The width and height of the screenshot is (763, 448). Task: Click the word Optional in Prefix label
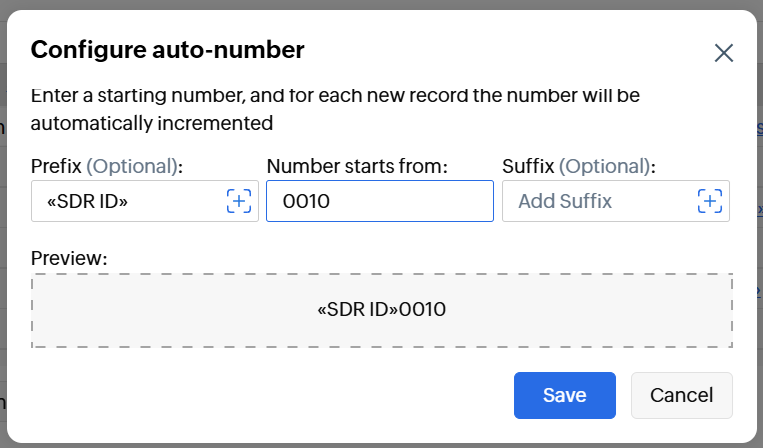click(x=132, y=165)
